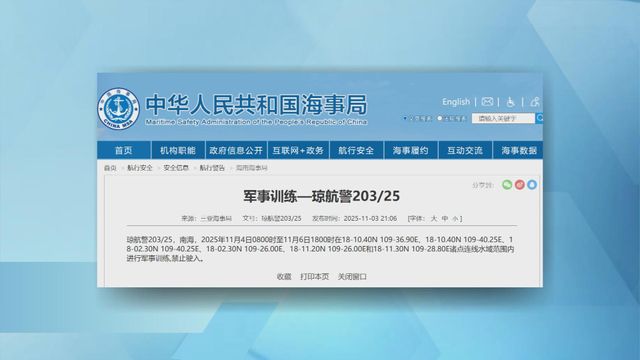The height and width of the screenshot is (360, 640).
Task: Click the blue search magnifier button
Action: (x=539, y=118)
